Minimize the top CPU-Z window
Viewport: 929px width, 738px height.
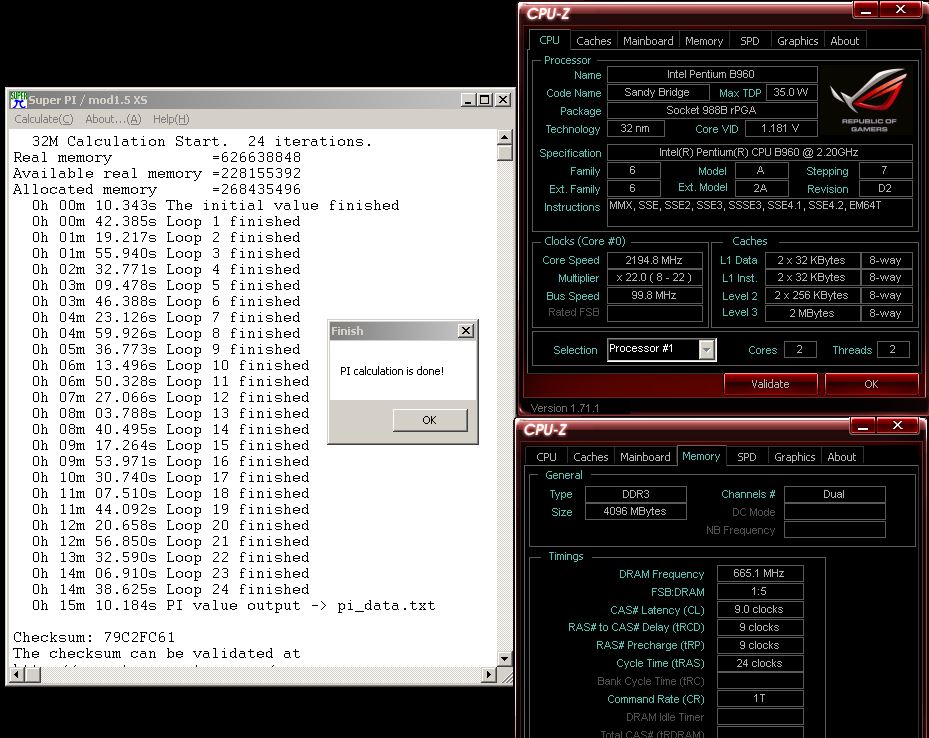point(866,9)
